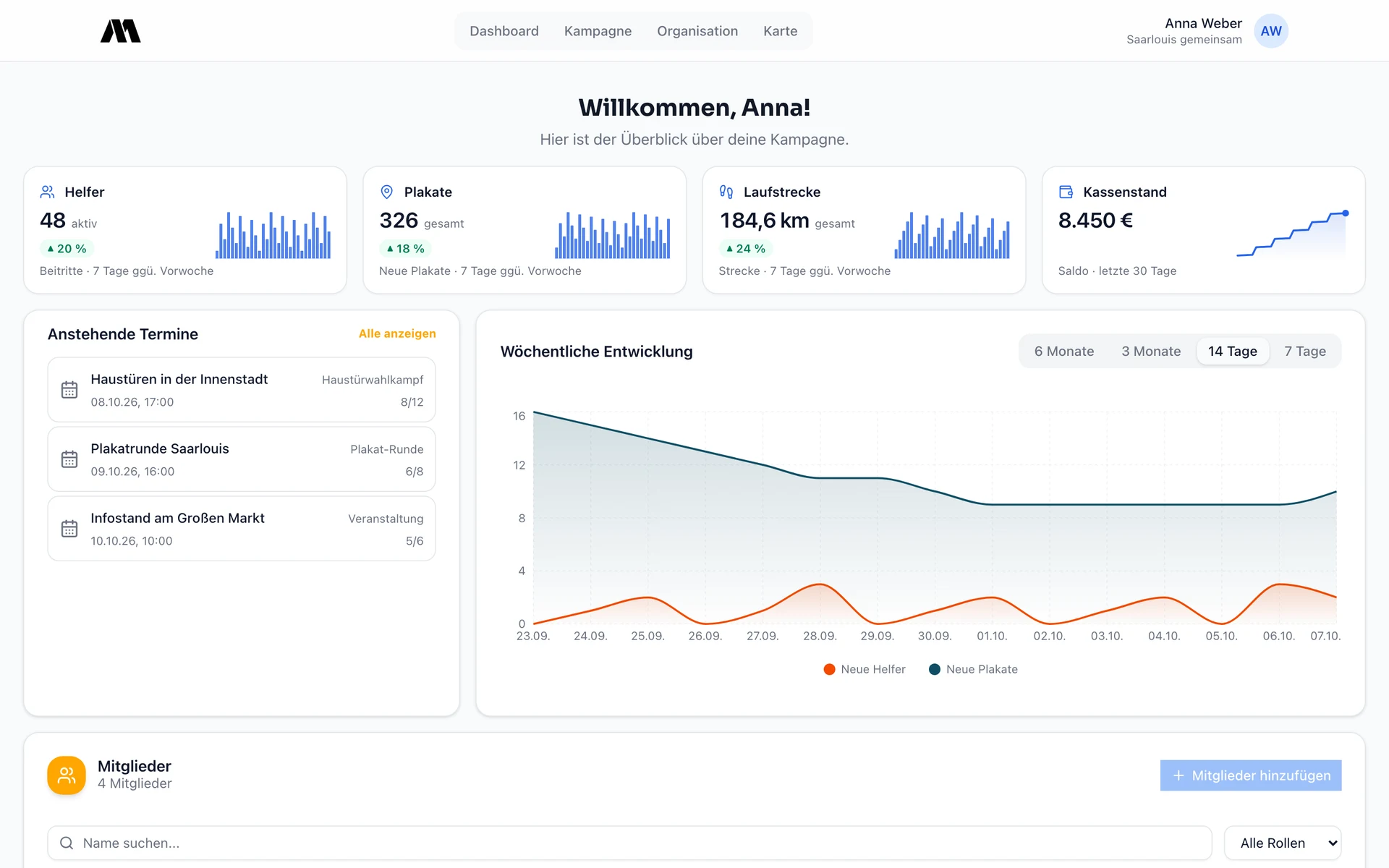Click calendar icon for Plakatrunde Saarlouis
The image size is (1389, 868).
click(69, 459)
